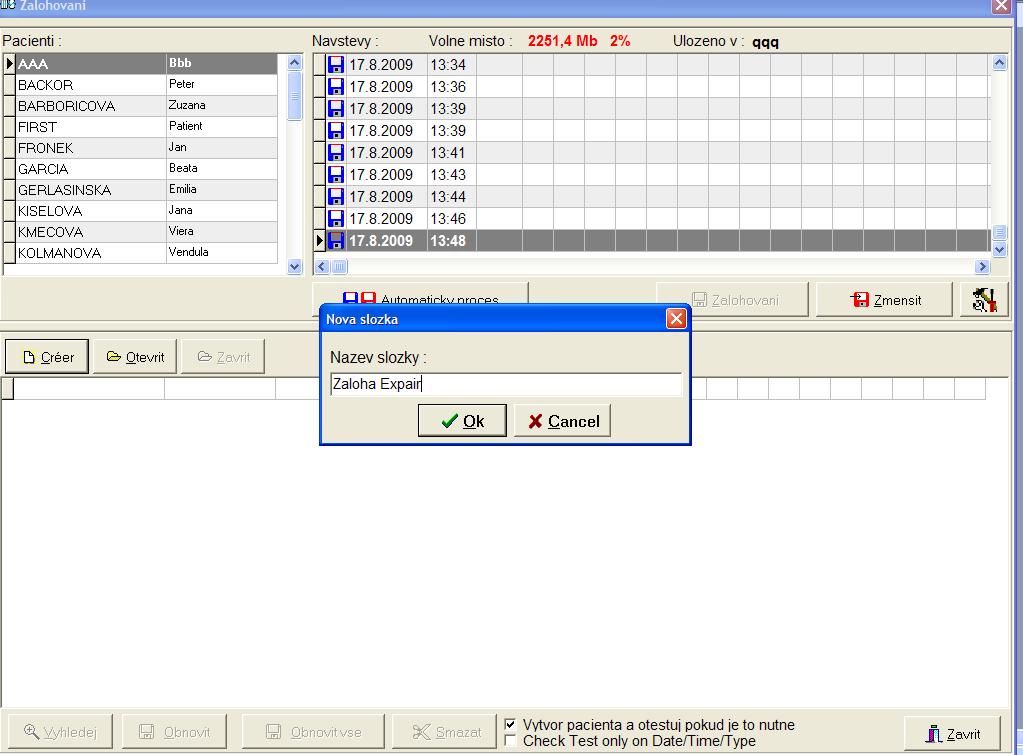This screenshot has height=755, width=1023.
Task: Click the patient list scroll-down arrow
Action: coord(294,266)
